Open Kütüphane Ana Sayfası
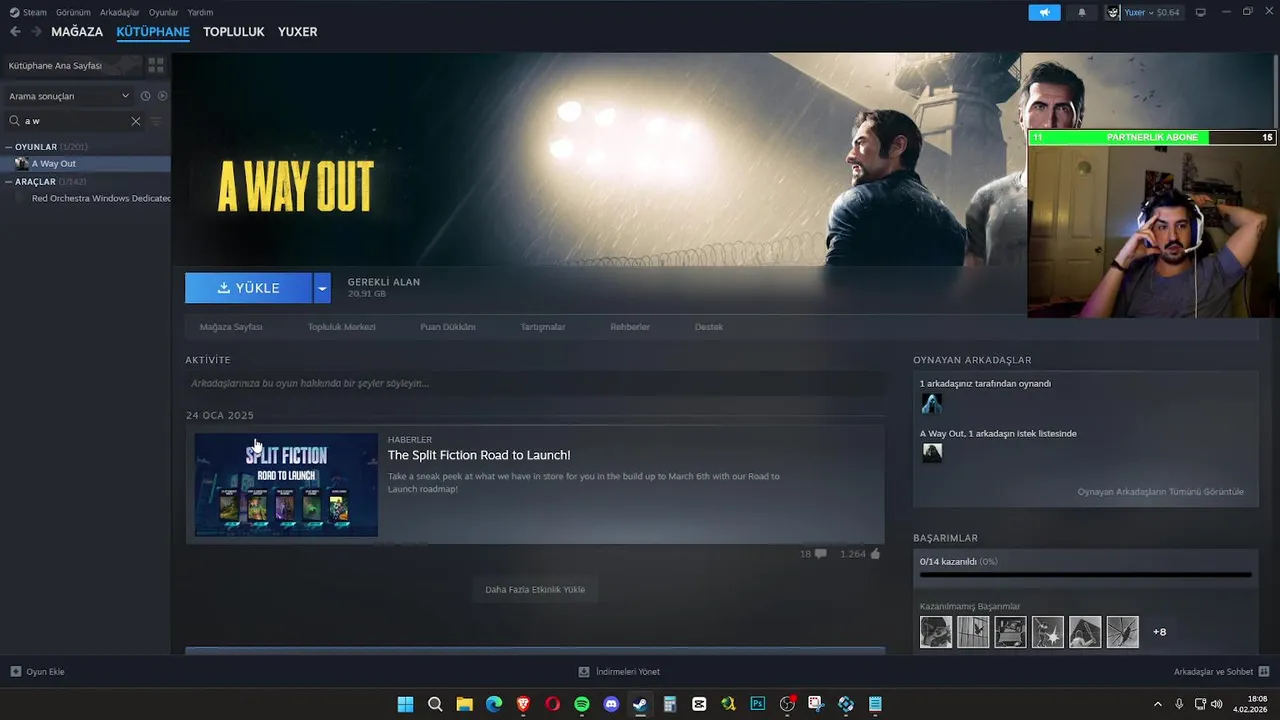 pyautogui.click(x=71, y=65)
